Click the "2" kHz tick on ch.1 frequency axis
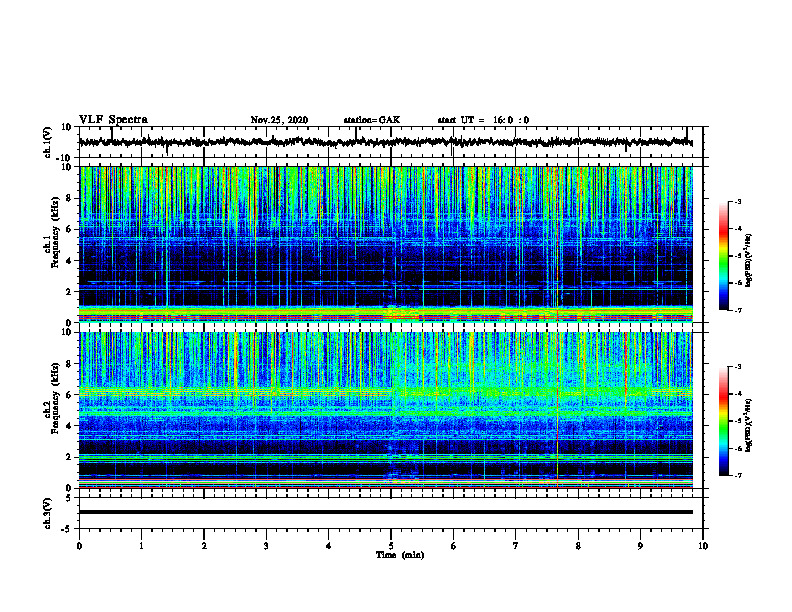Screen dimensions: 792x612 (69, 292)
